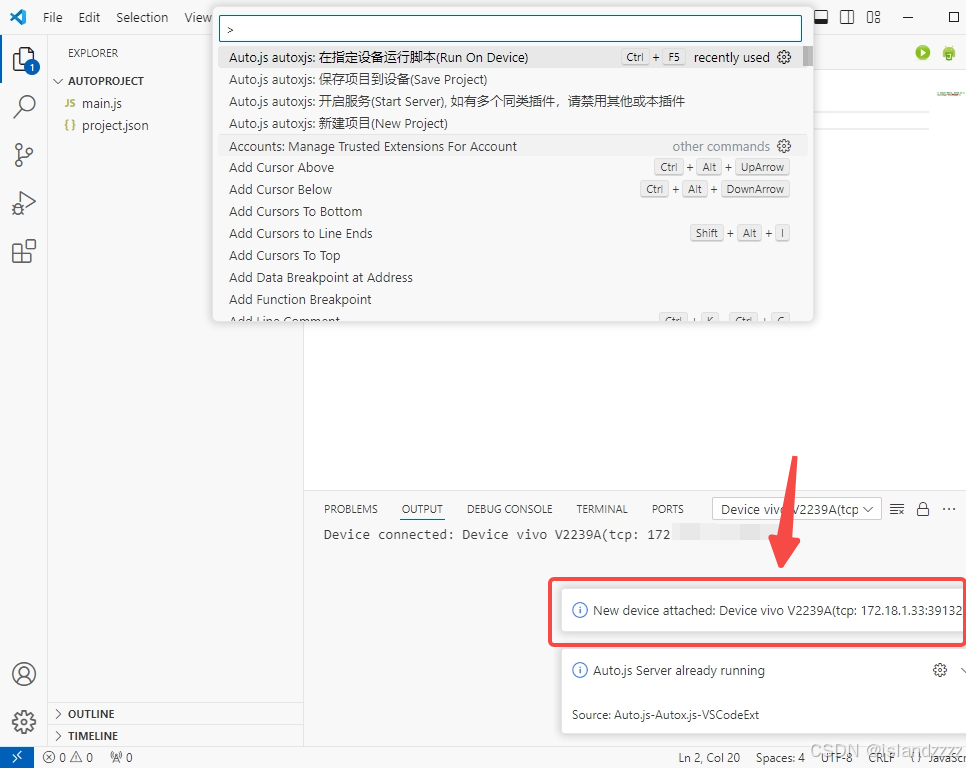Click the green Android device icon
The height and width of the screenshot is (768, 966).
(949, 53)
